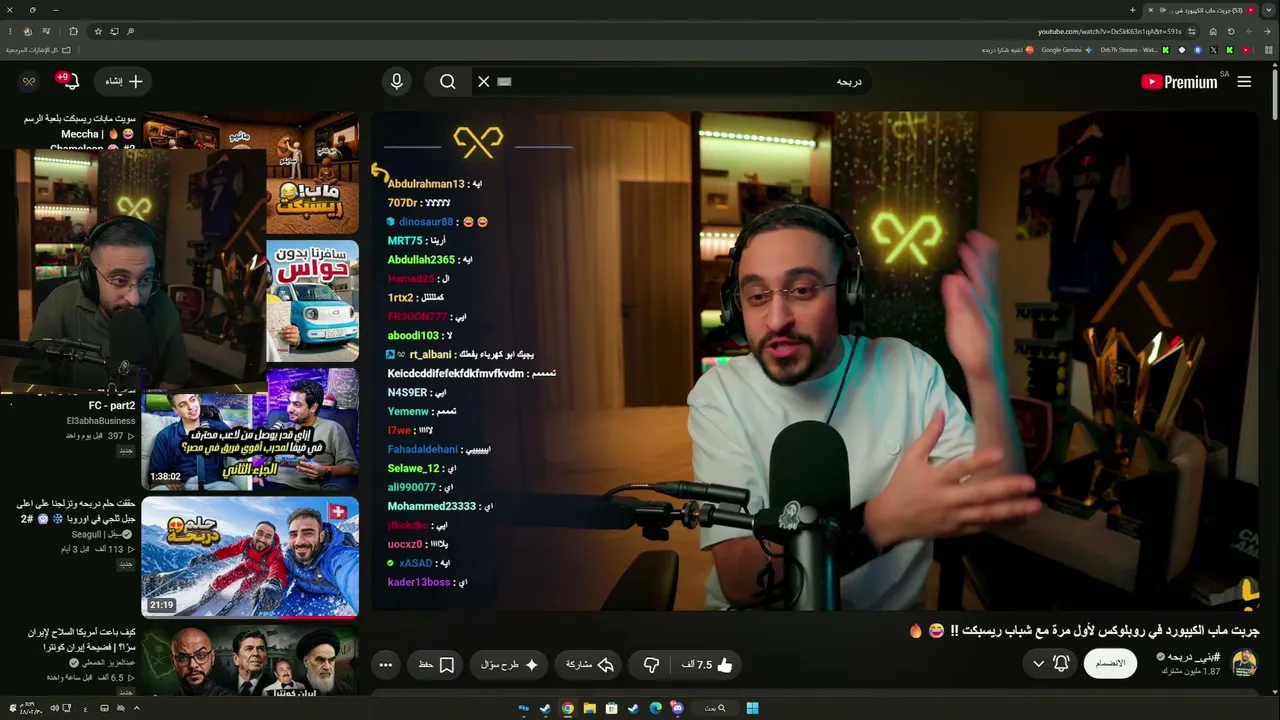Open the channel avatar under the video
Screen dimensions: 1280x720
point(1244,663)
